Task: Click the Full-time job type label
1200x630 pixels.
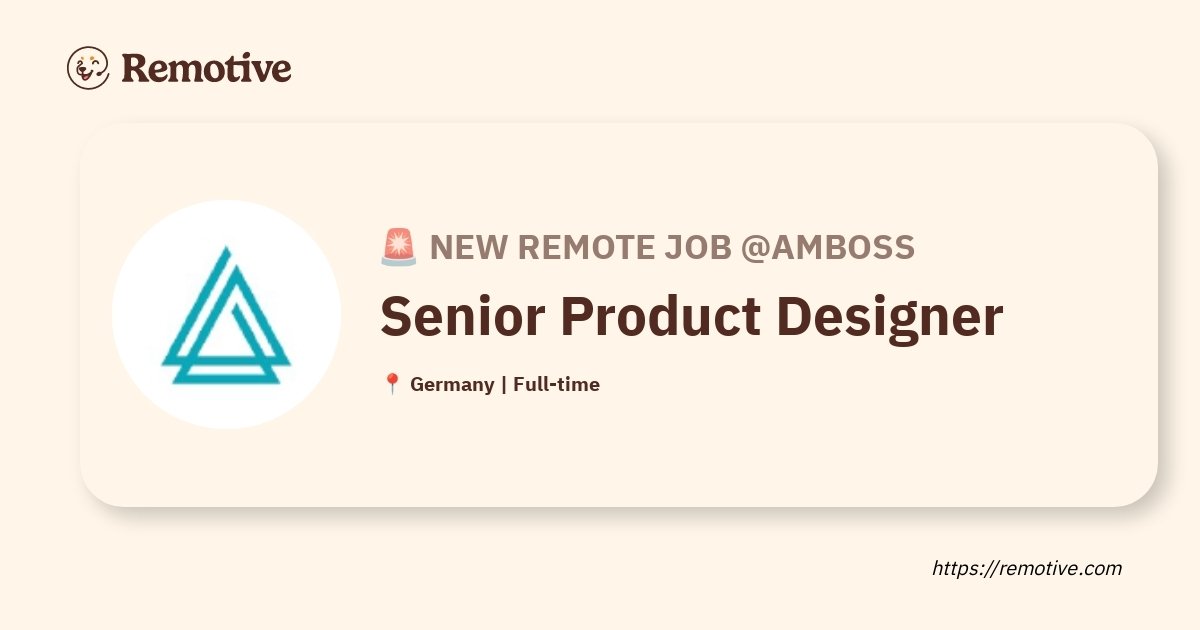Action: (556, 384)
